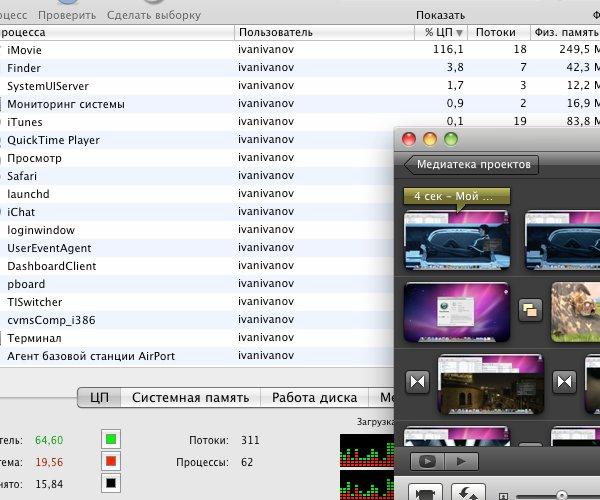
Task: Open the Работа диска tab
Action: (315, 397)
